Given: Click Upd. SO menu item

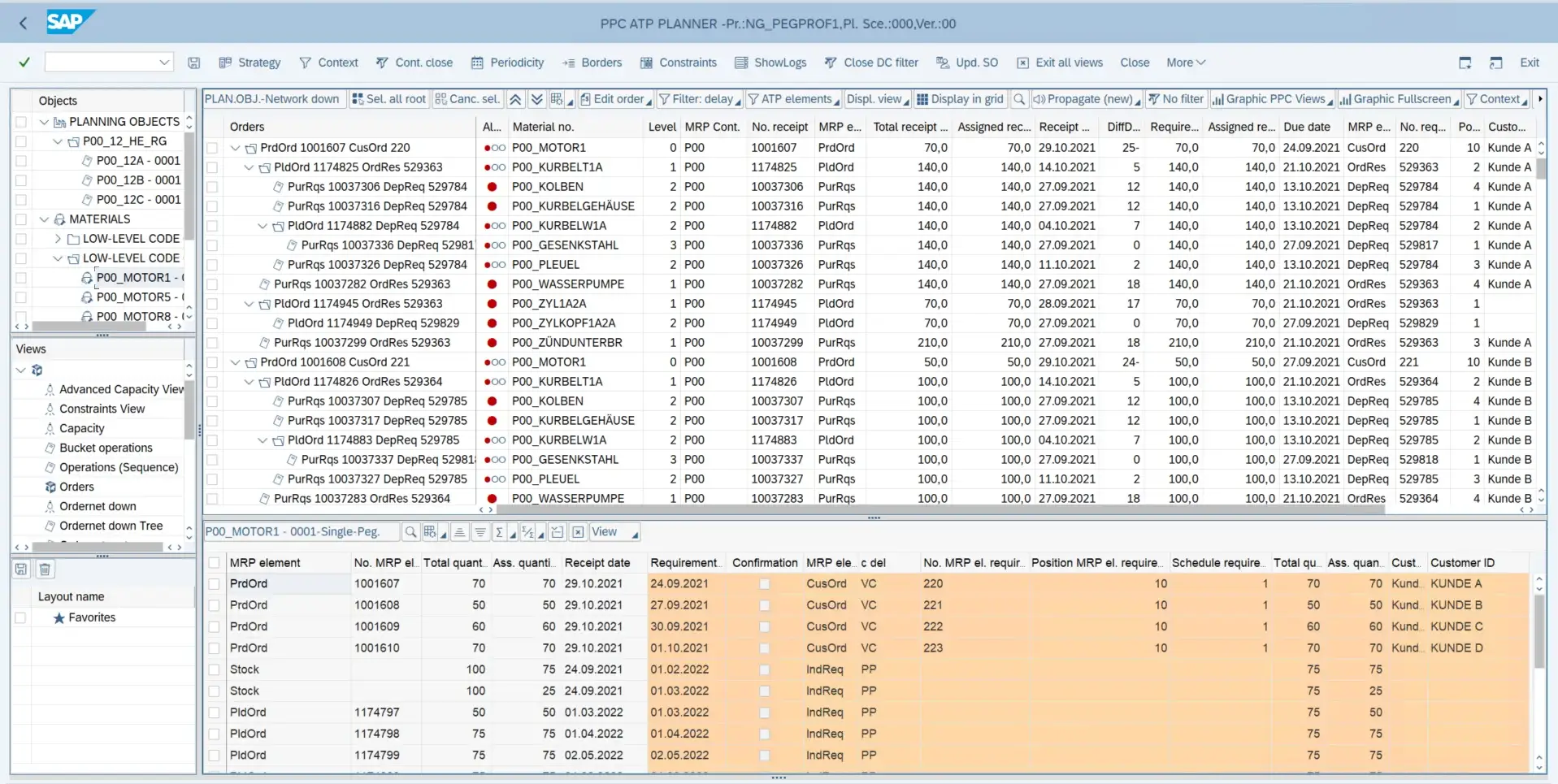Looking at the screenshot, I should point(967,63).
